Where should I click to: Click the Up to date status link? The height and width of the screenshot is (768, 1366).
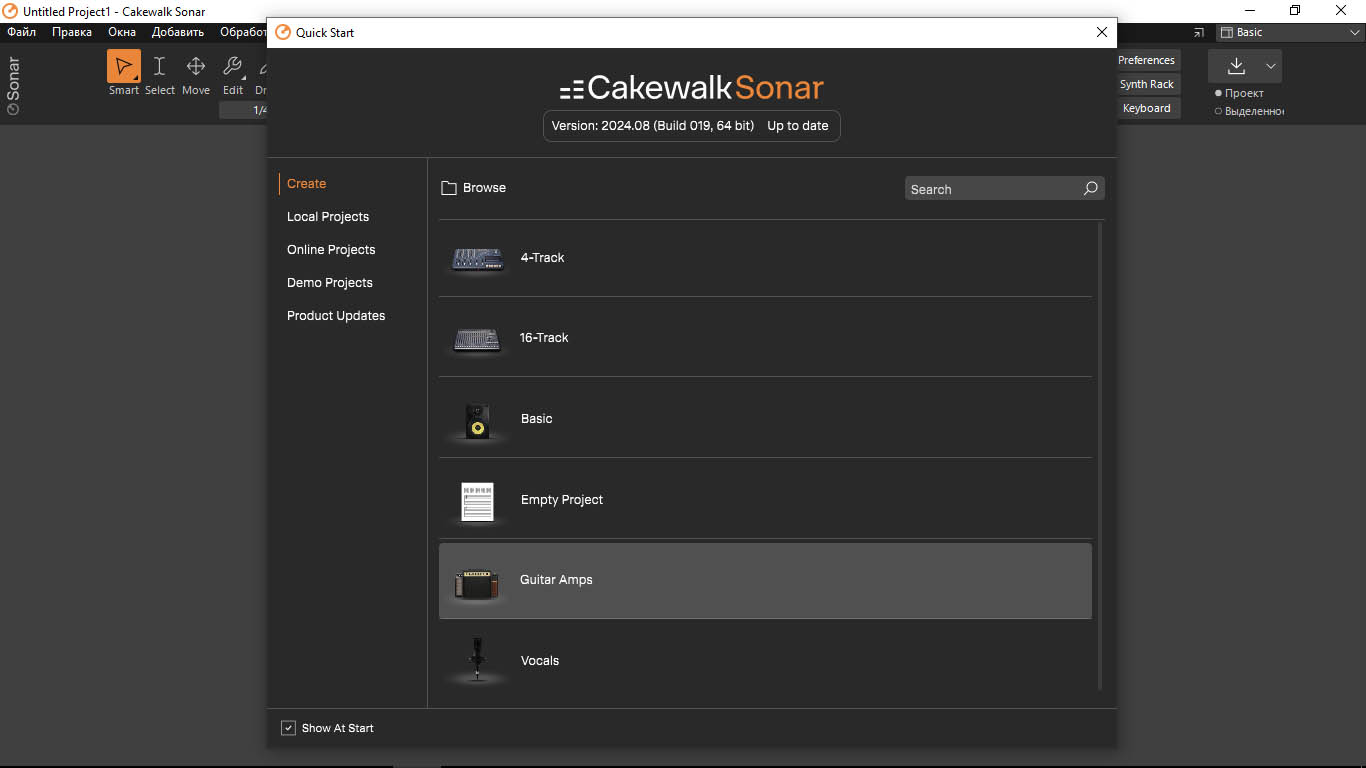pos(798,126)
